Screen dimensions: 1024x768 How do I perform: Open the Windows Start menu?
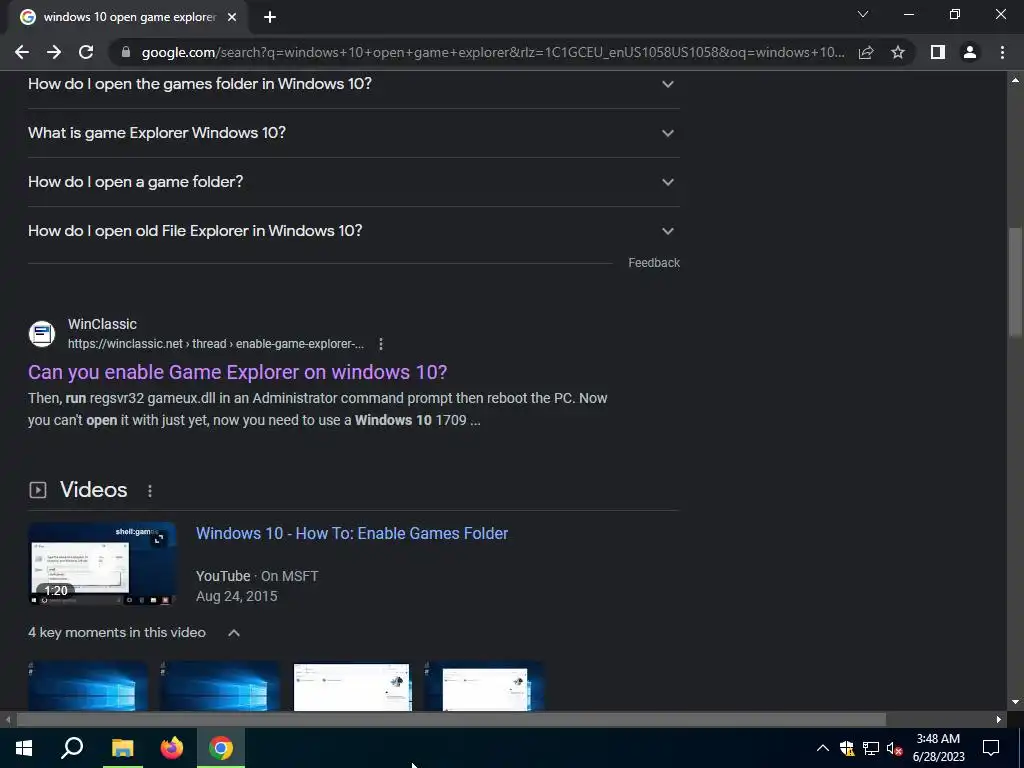click(24, 748)
